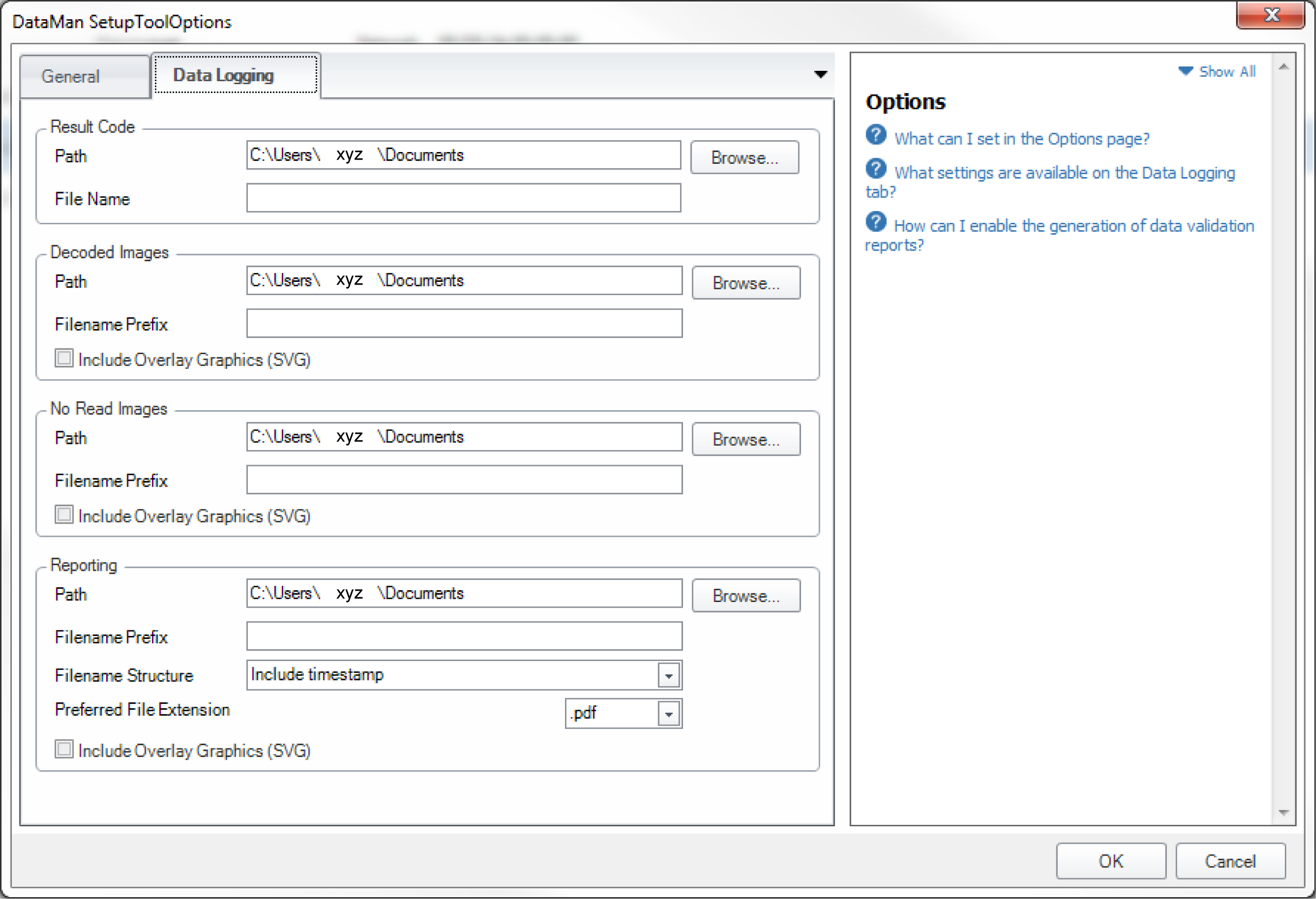The width and height of the screenshot is (1316, 899).
Task: Click the Show All triangle icon
Action: pyautogui.click(x=1185, y=71)
